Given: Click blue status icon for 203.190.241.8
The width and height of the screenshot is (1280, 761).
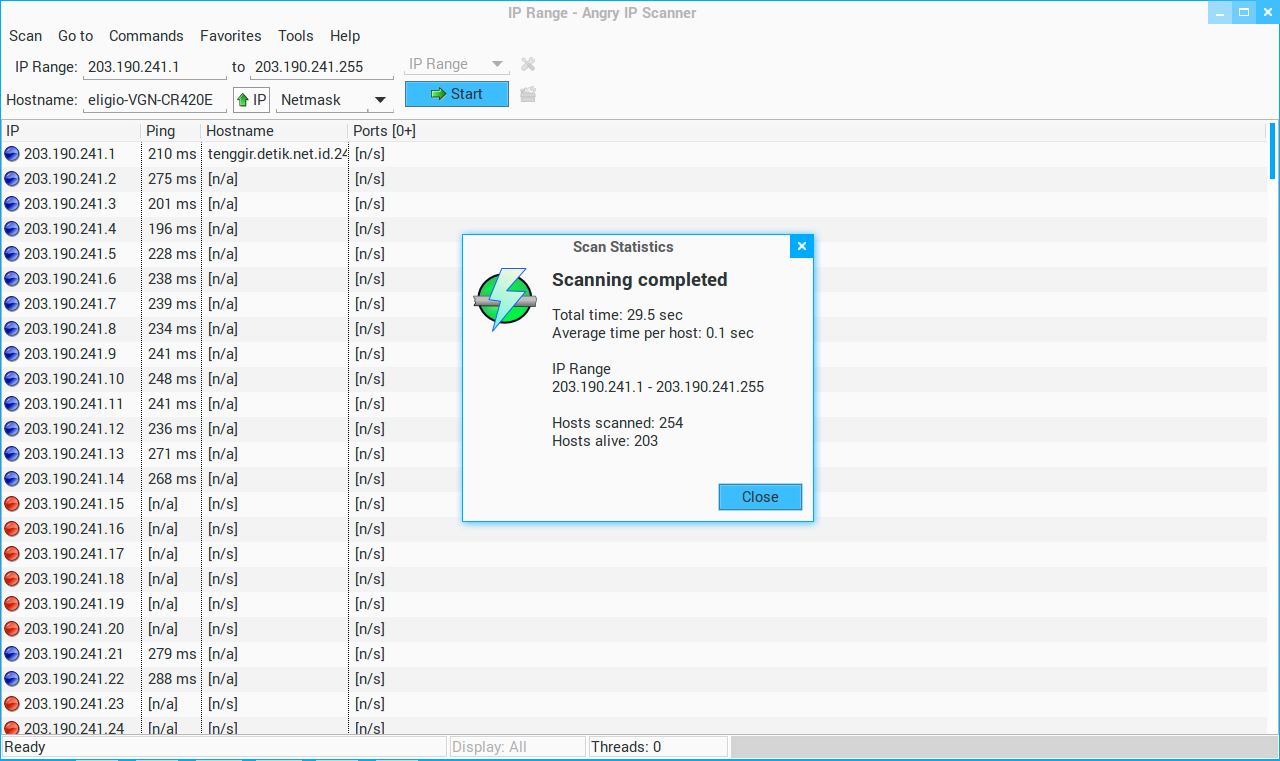Looking at the screenshot, I should pyautogui.click(x=12, y=329).
